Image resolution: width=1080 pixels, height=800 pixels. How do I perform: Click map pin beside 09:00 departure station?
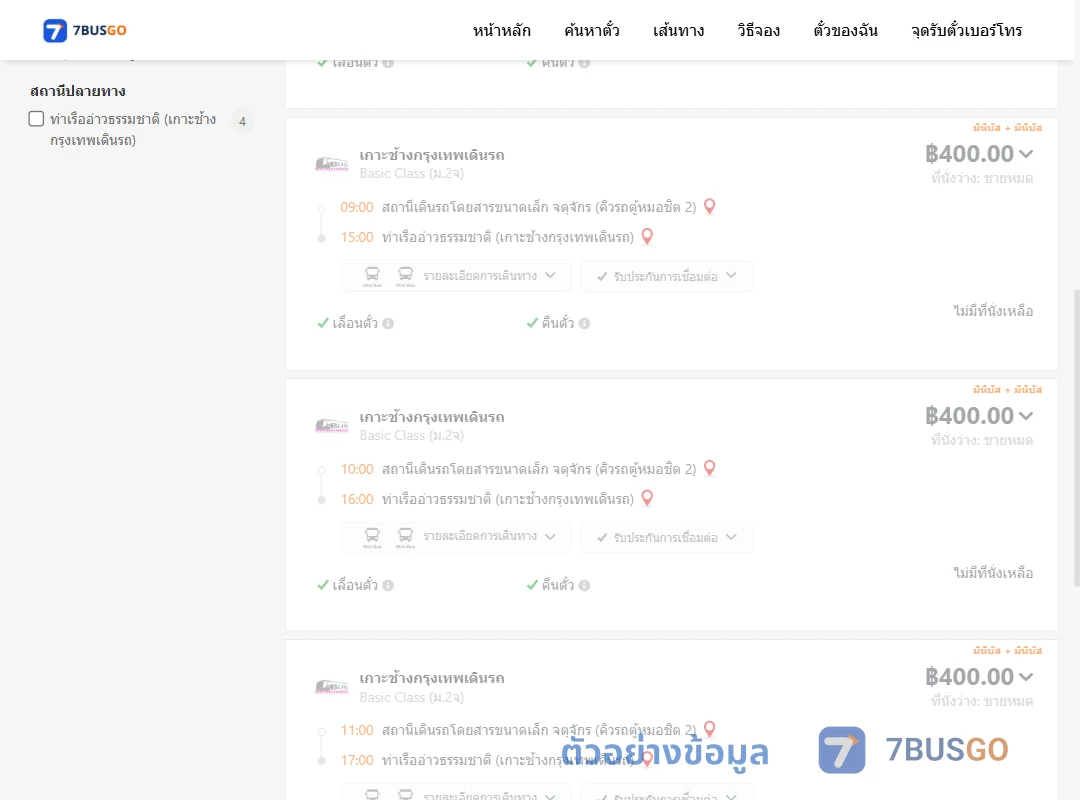tap(709, 207)
